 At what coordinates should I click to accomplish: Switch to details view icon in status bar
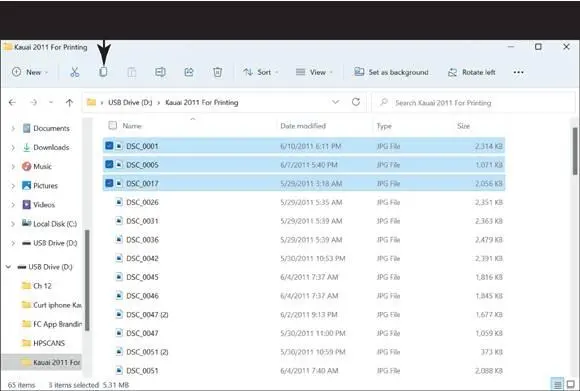click(557, 384)
